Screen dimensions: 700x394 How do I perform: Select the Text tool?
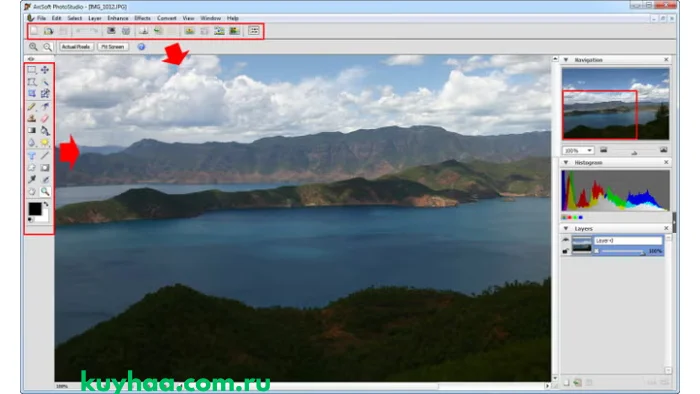point(32,156)
